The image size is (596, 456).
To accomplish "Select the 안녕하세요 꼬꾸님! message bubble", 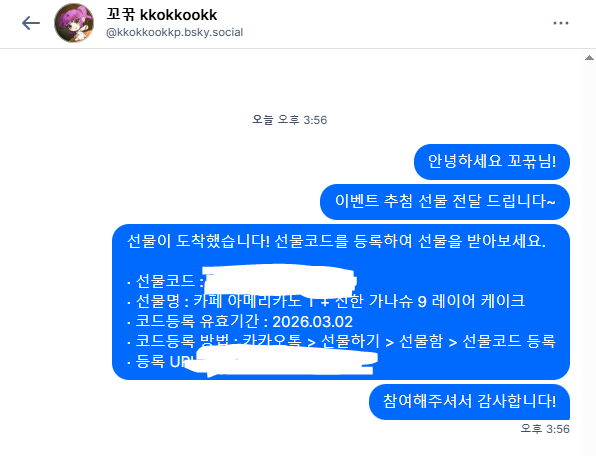I will [x=492, y=162].
